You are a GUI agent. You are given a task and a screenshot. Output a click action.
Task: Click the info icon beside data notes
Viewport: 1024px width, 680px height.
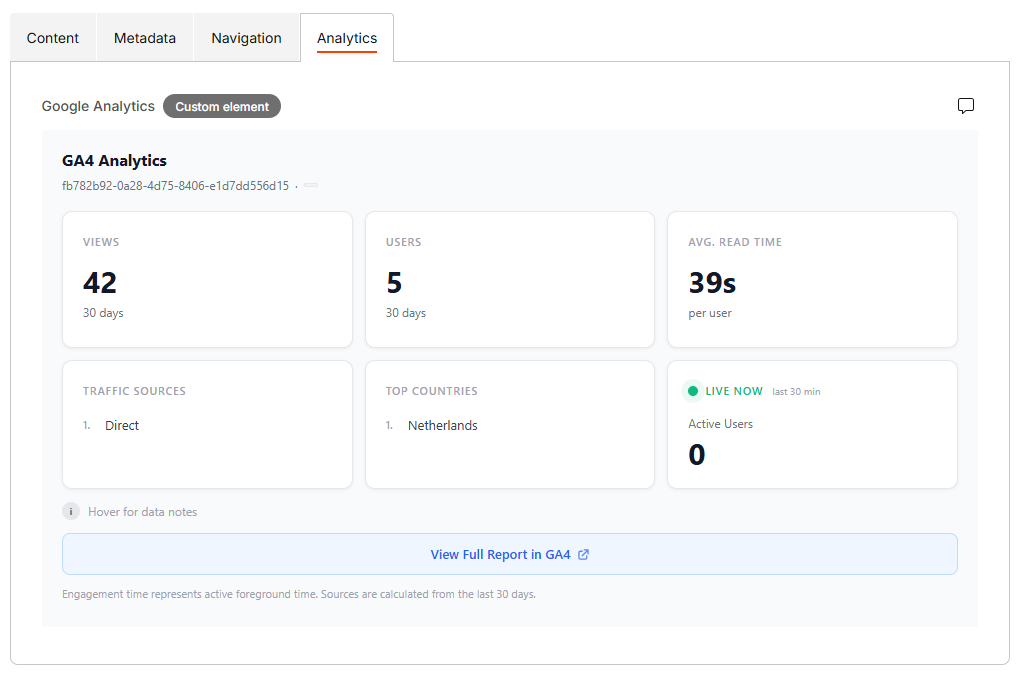[x=71, y=512]
